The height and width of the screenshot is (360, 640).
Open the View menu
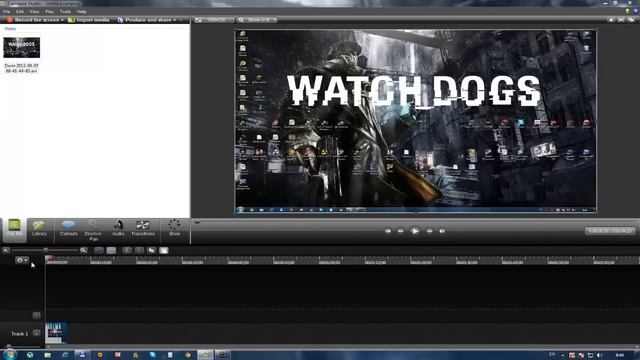(x=34, y=12)
